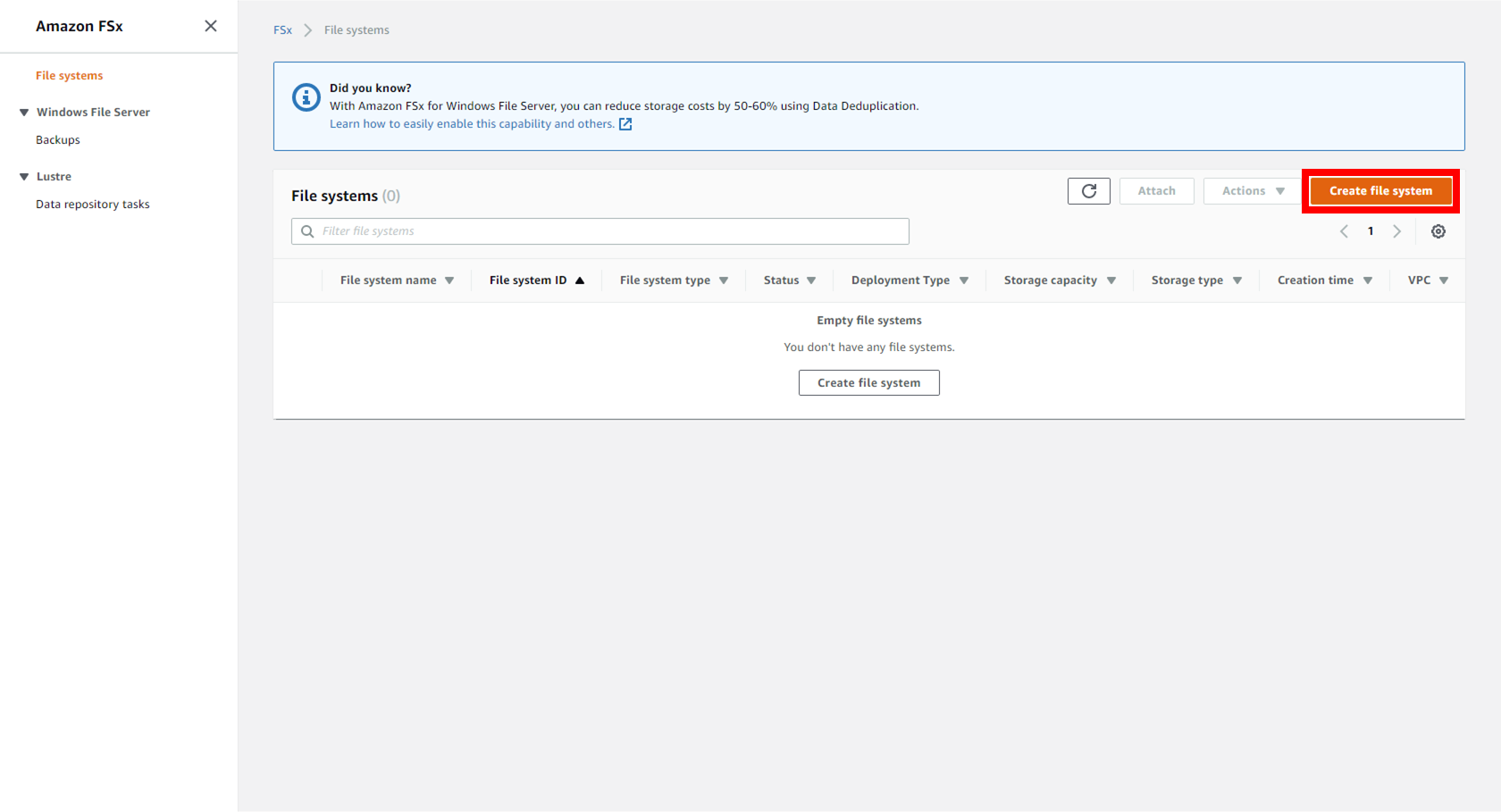Click the orange Create file system button
Image resolution: width=1501 pixels, height=812 pixels.
1380,191
